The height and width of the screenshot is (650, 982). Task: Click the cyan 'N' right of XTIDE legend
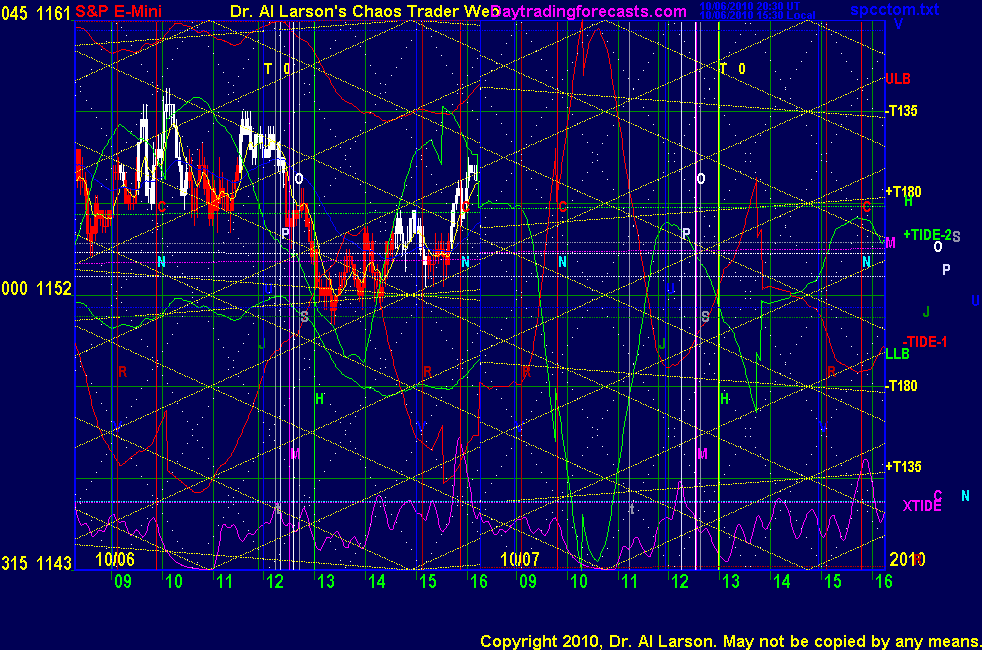pyautogui.click(x=965, y=496)
